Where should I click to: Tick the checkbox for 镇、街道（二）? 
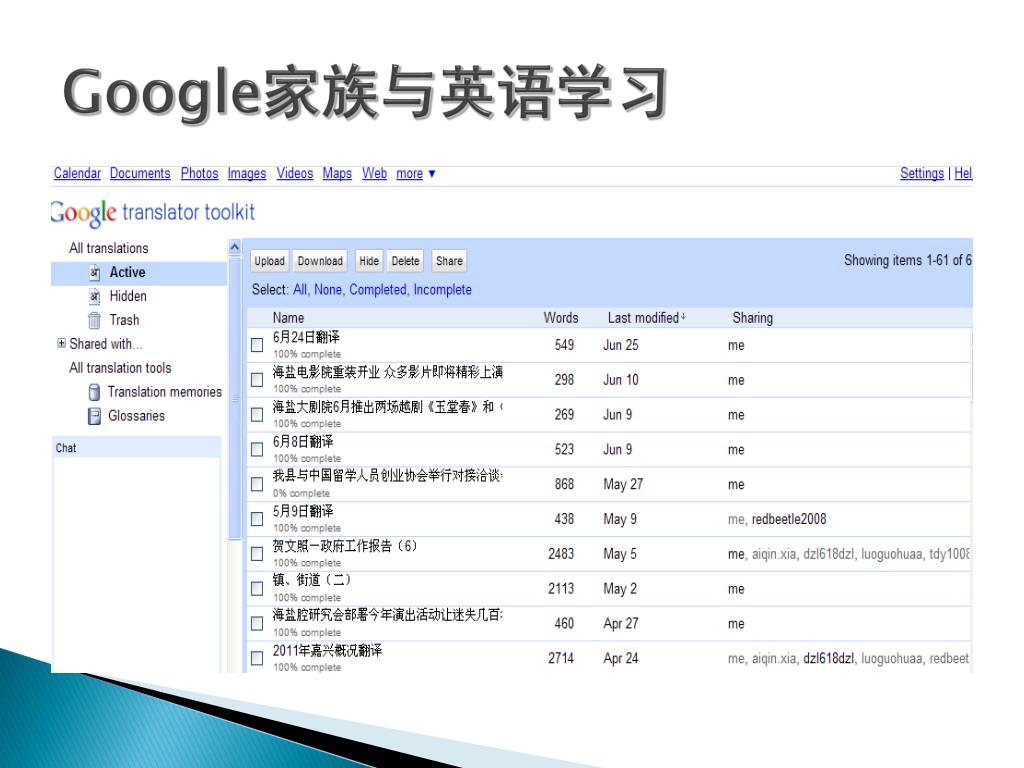(x=257, y=588)
